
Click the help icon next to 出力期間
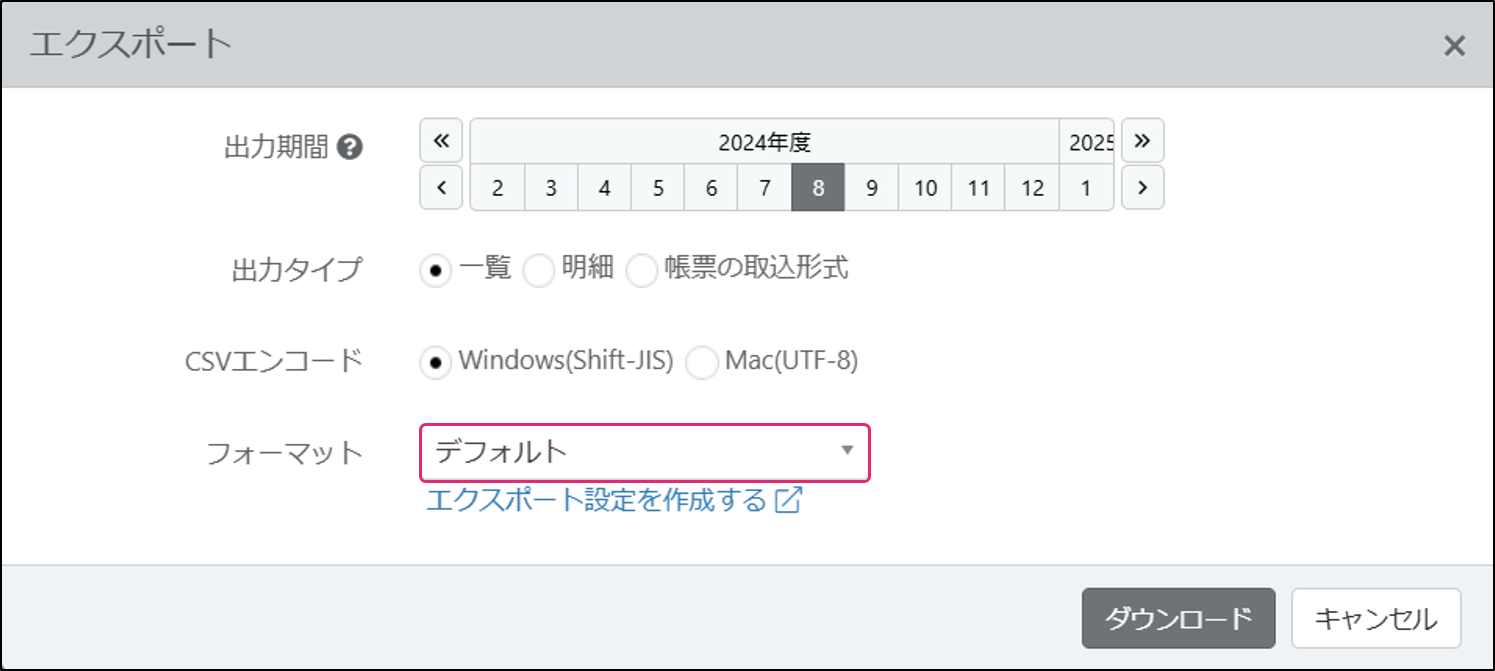[x=349, y=148]
